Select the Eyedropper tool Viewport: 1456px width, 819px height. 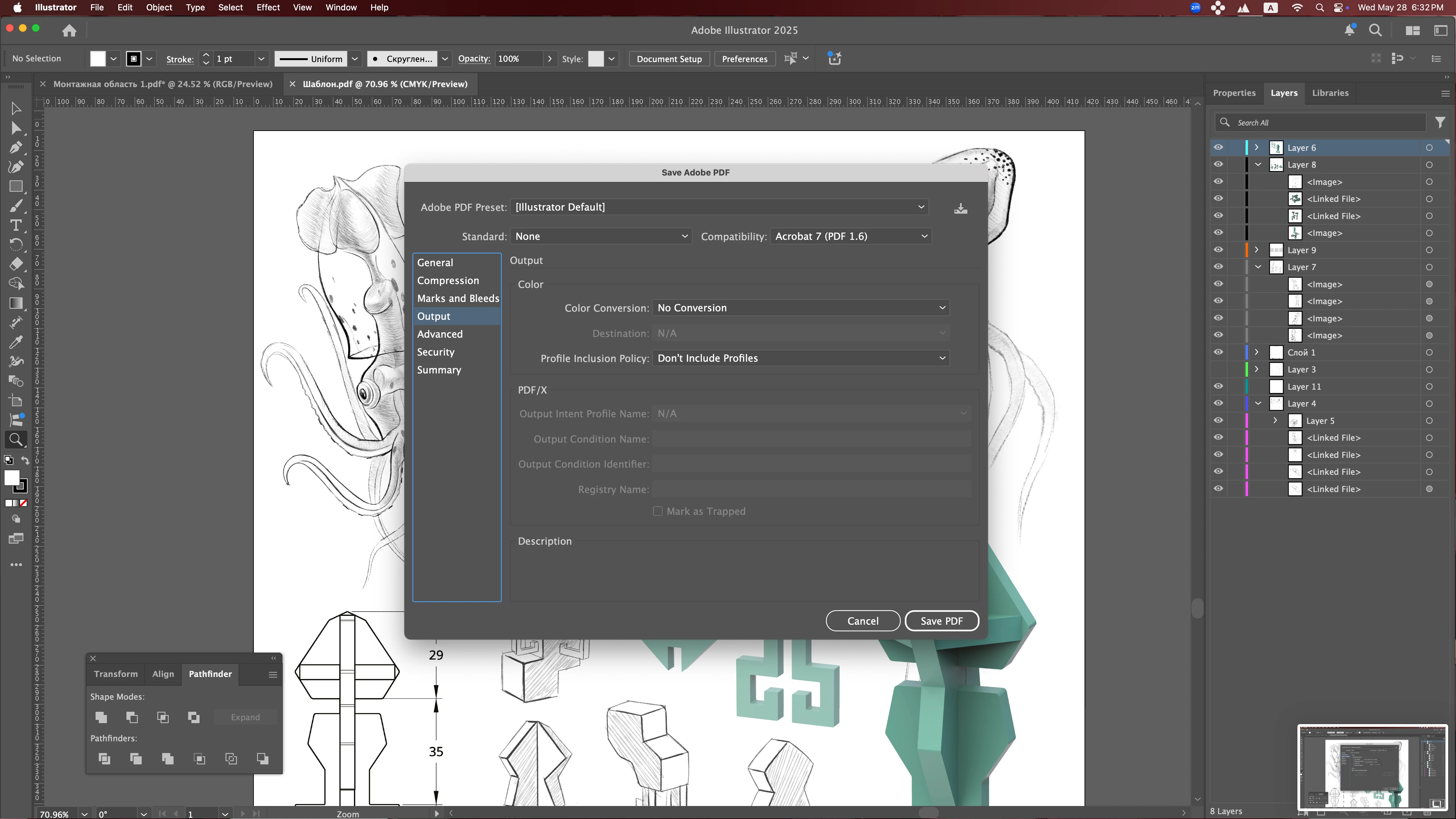coord(16,343)
